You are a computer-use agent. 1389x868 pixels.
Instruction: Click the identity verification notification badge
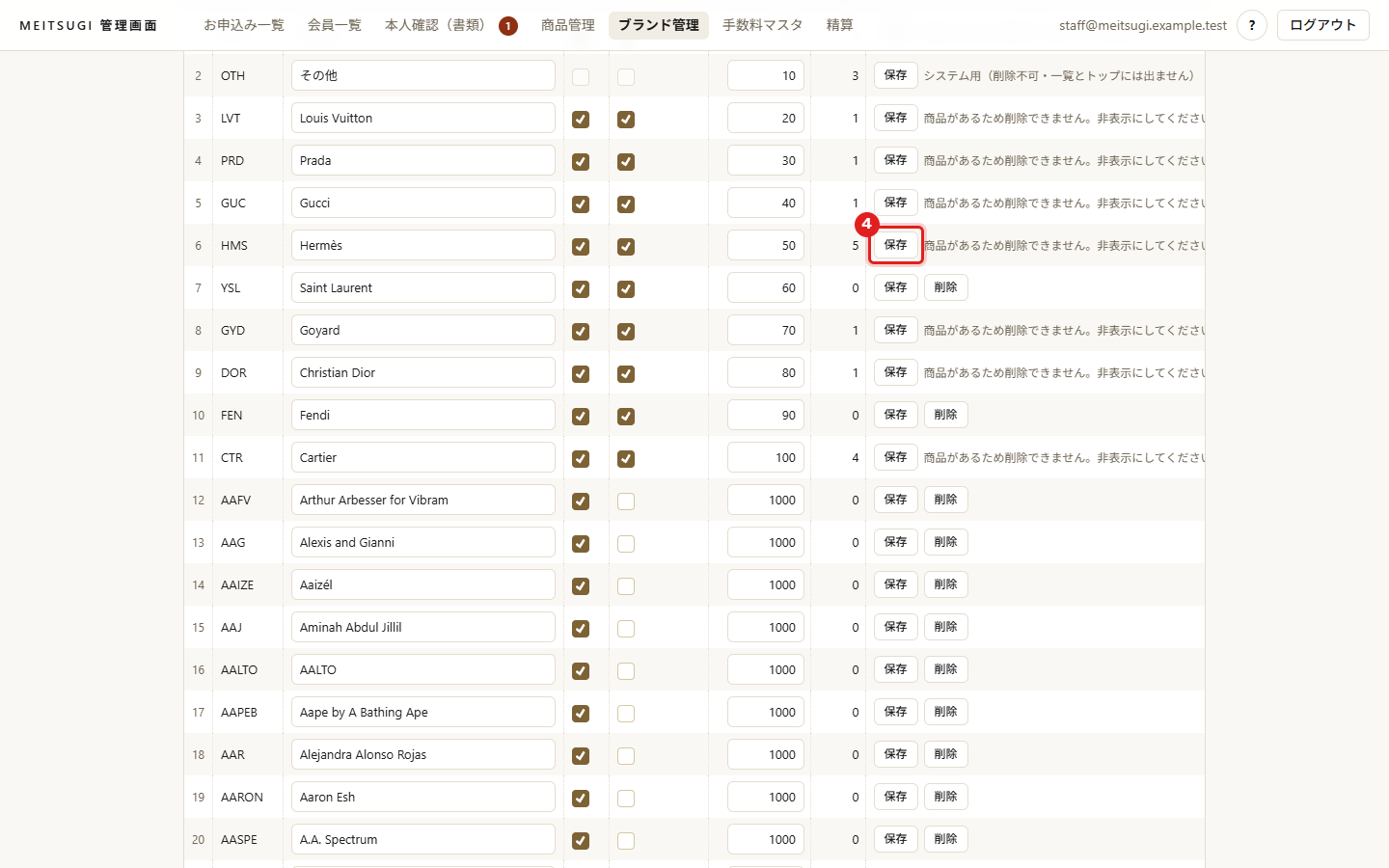point(507,26)
